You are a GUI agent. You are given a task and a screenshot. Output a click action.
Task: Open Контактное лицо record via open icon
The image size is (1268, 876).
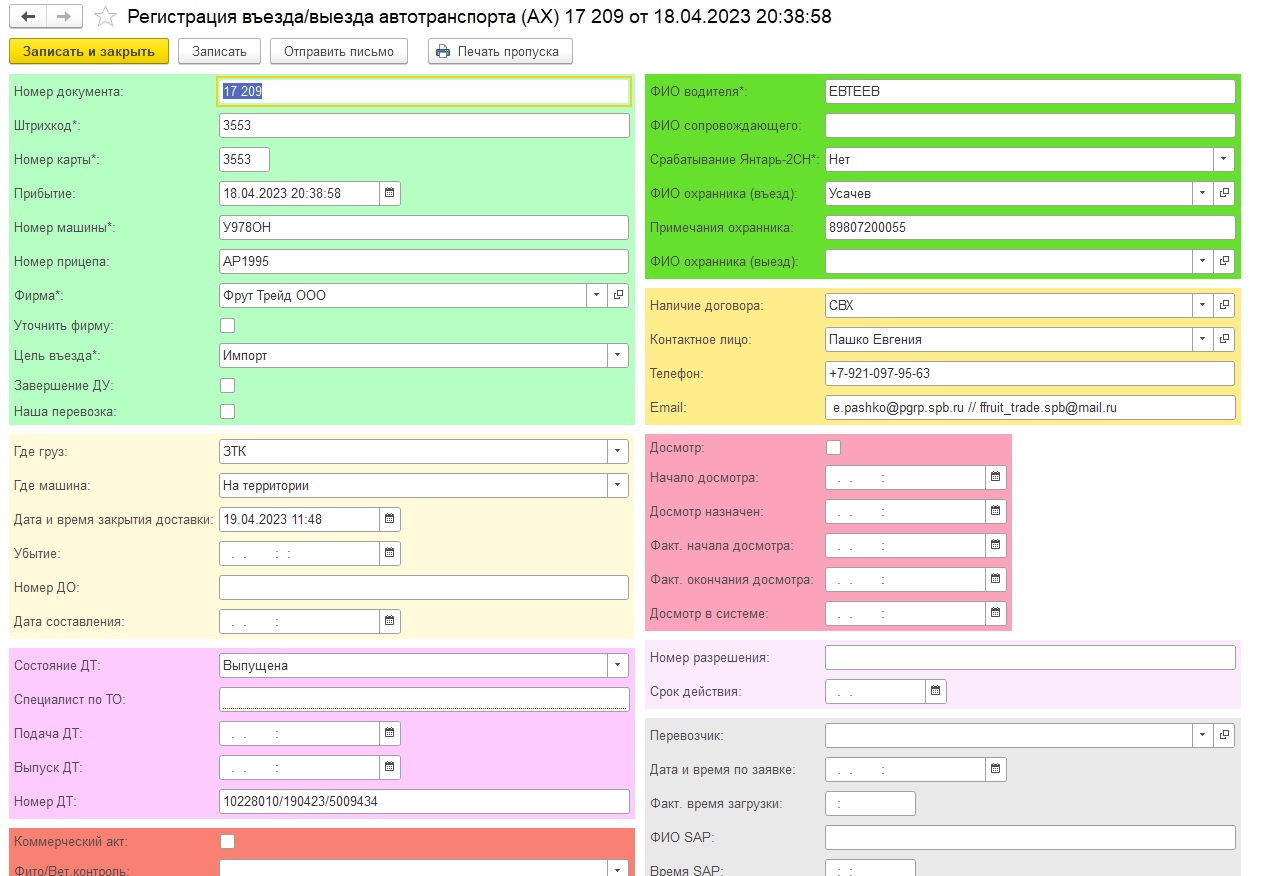pos(1224,339)
